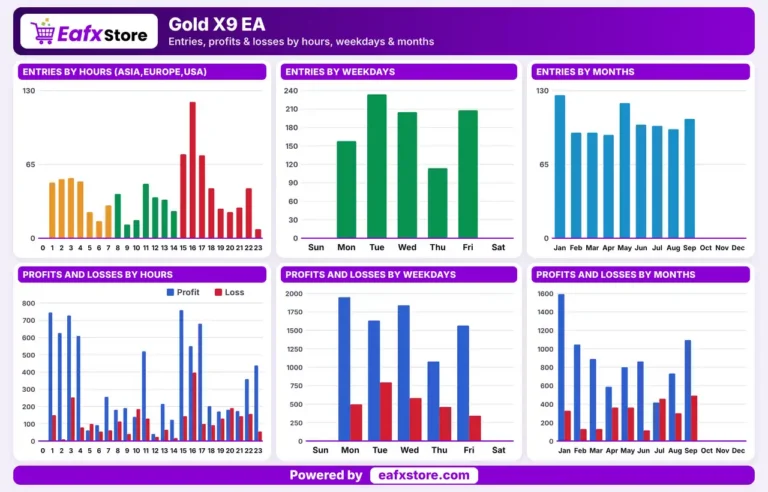Viewport: 768px width, 492px height.
Task: Select the Profits and Losses by Months header
Action: click(x=641, y=274)
